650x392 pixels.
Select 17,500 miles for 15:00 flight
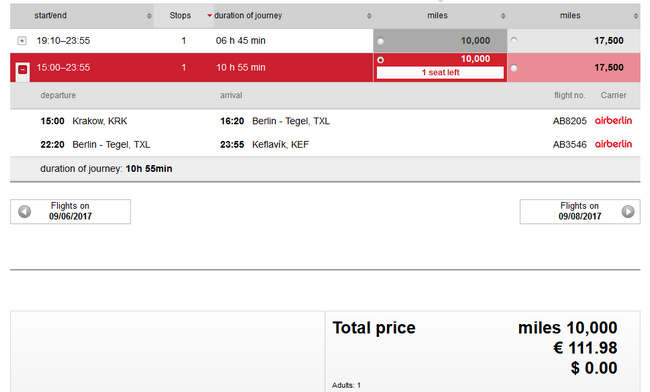[x=514, y=68]
